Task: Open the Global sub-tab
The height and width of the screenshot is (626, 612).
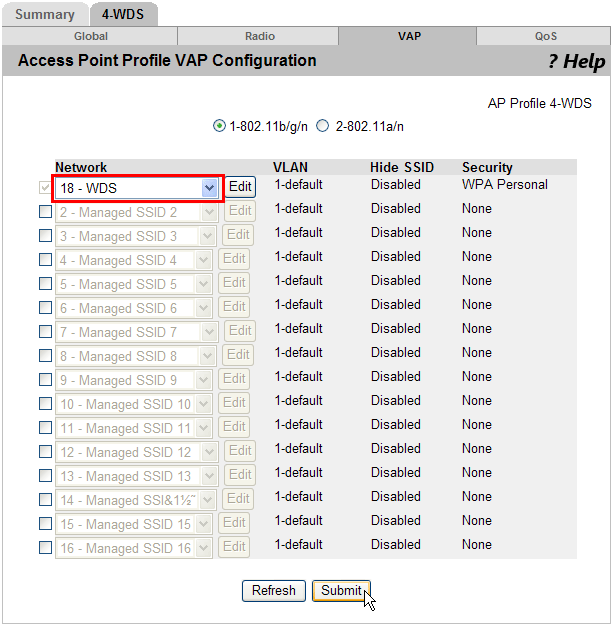Action: point(90,36)
